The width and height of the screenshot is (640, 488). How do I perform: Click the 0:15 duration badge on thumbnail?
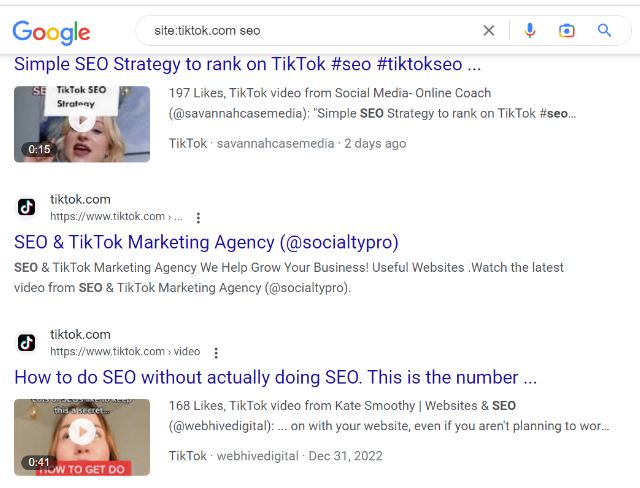point(38,150)
